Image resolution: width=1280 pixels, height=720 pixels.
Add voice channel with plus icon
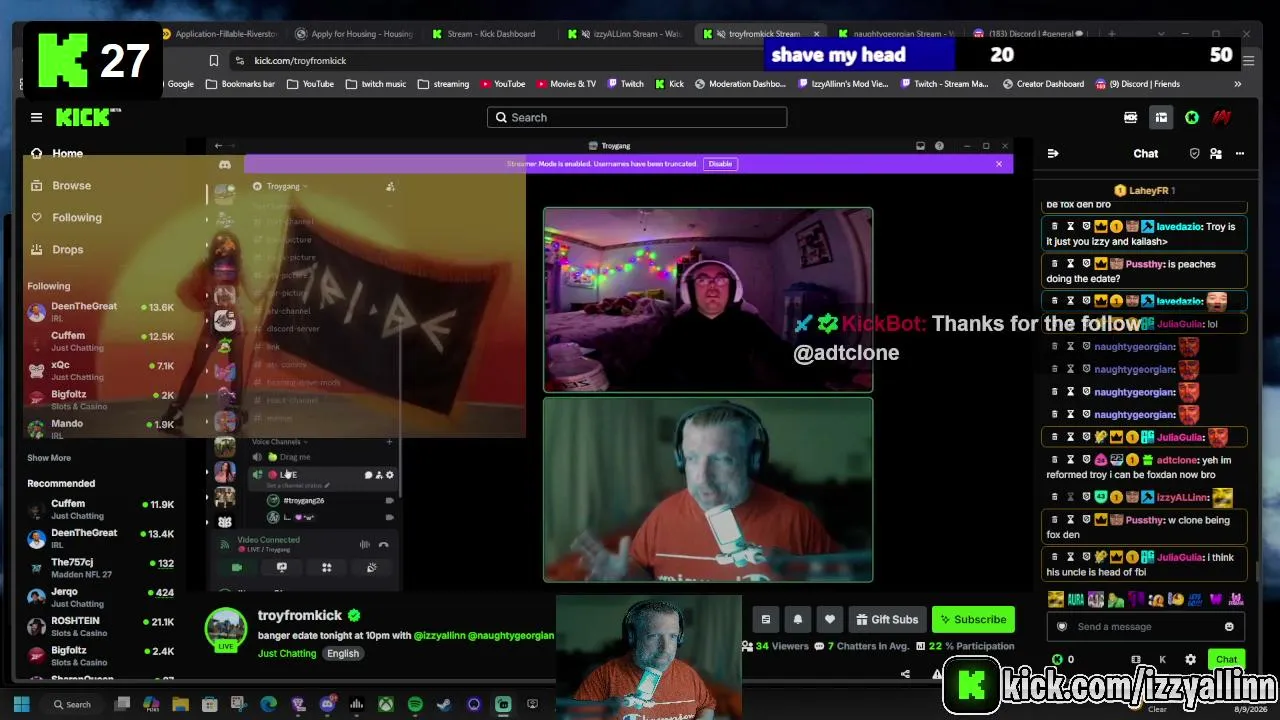tap(389, 442)
